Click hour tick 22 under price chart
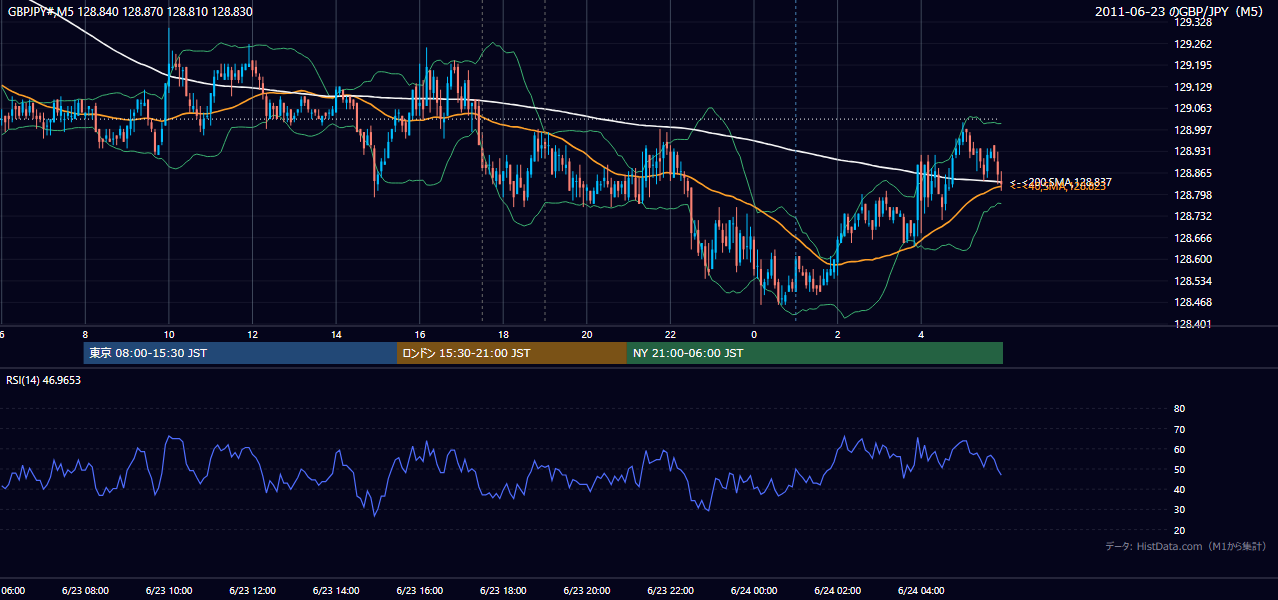 [669, 334]
